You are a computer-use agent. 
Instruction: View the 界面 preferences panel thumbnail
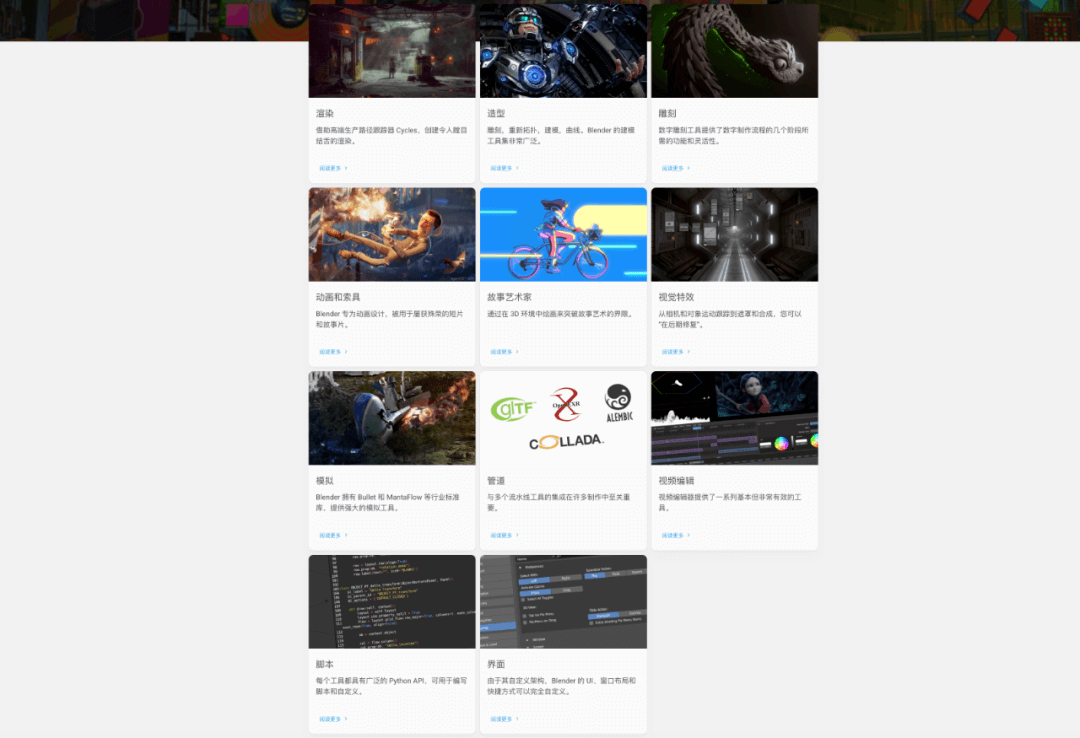(x=563, y=602)
